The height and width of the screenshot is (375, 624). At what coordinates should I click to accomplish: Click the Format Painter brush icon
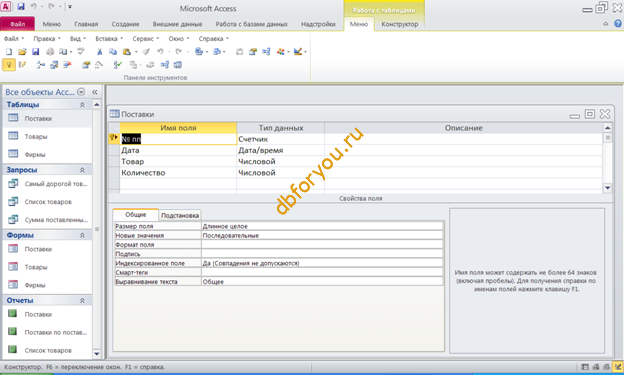146,52
